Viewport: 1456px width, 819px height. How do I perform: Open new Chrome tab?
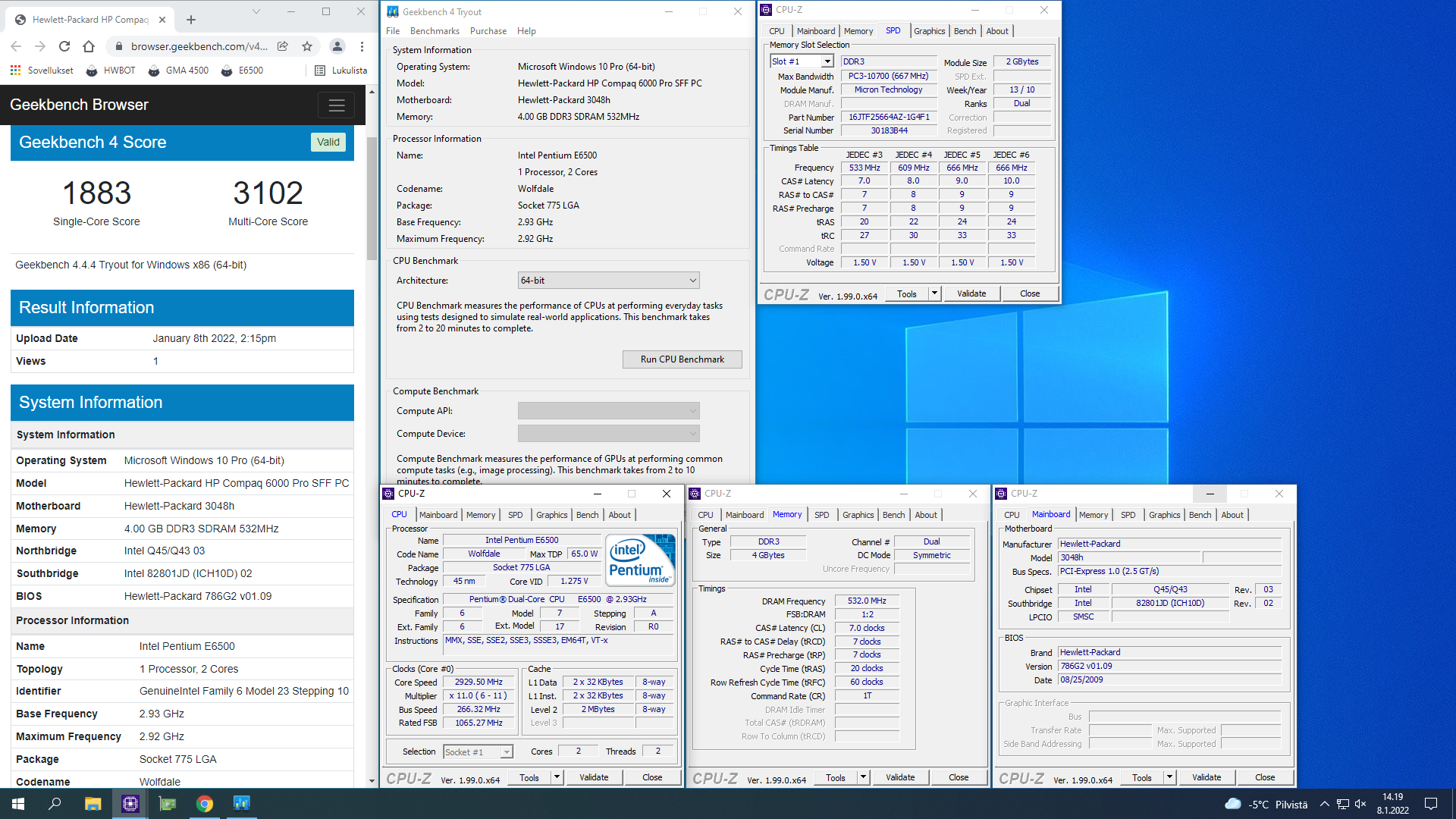[x=191, y=20]
